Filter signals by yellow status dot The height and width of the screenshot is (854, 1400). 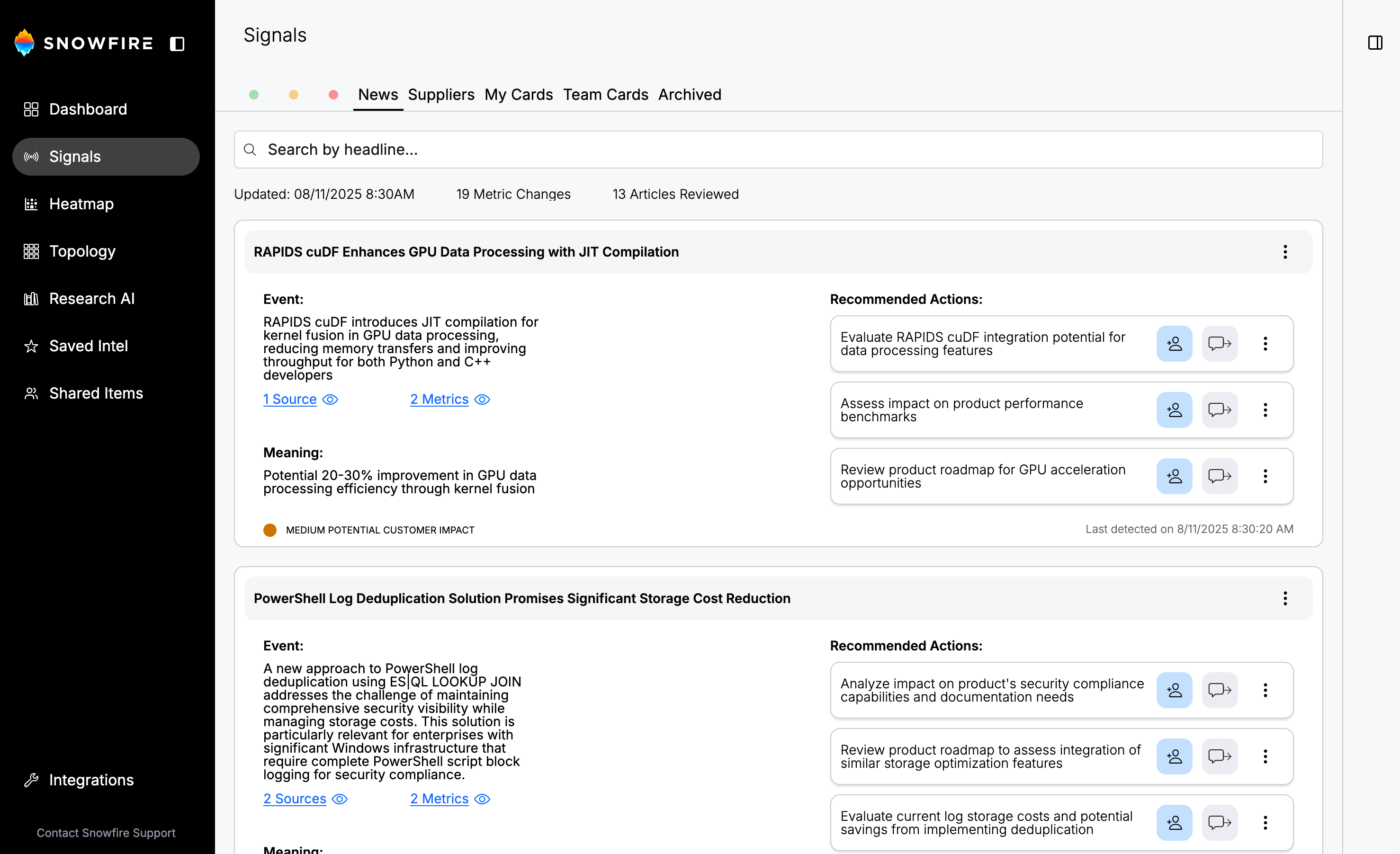pyautogui.click(x=294, y=95)
